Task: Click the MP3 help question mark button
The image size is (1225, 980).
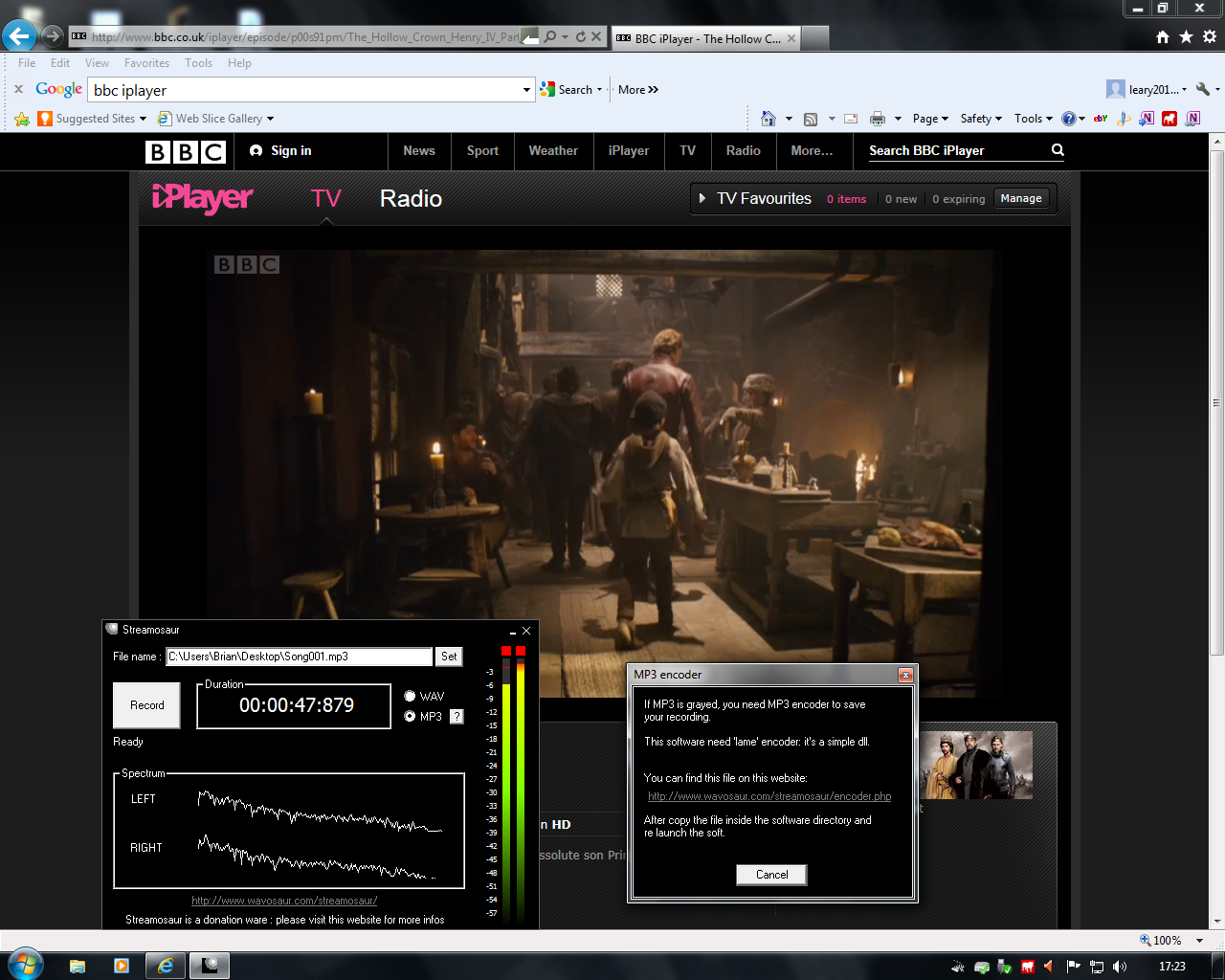Action: click(457, 717)
